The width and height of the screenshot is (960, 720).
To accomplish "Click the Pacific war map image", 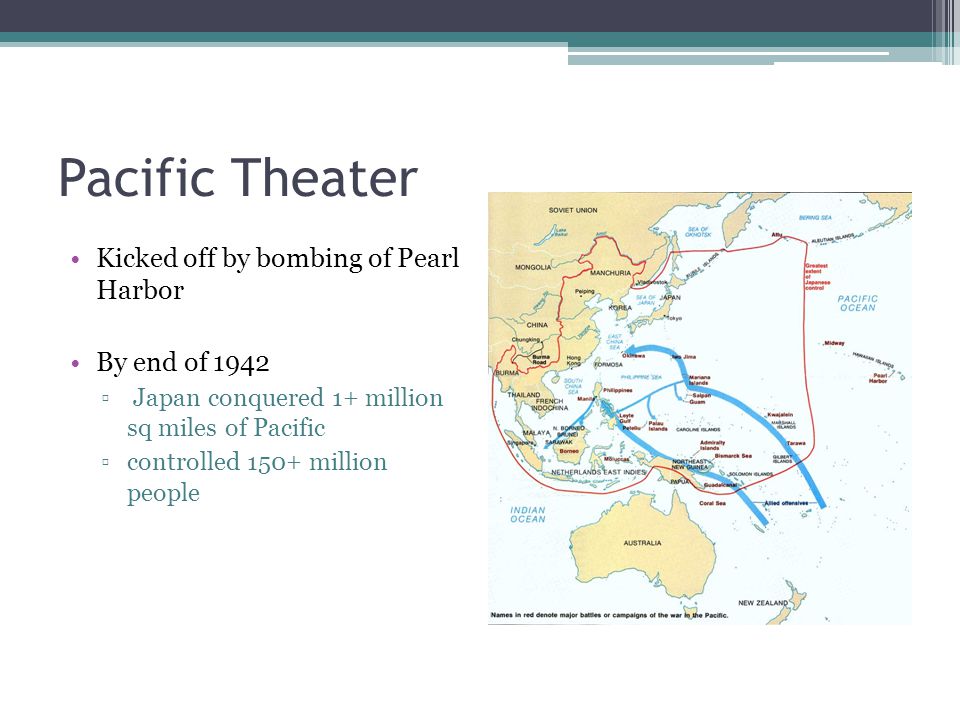I will [x=700, y=408].
